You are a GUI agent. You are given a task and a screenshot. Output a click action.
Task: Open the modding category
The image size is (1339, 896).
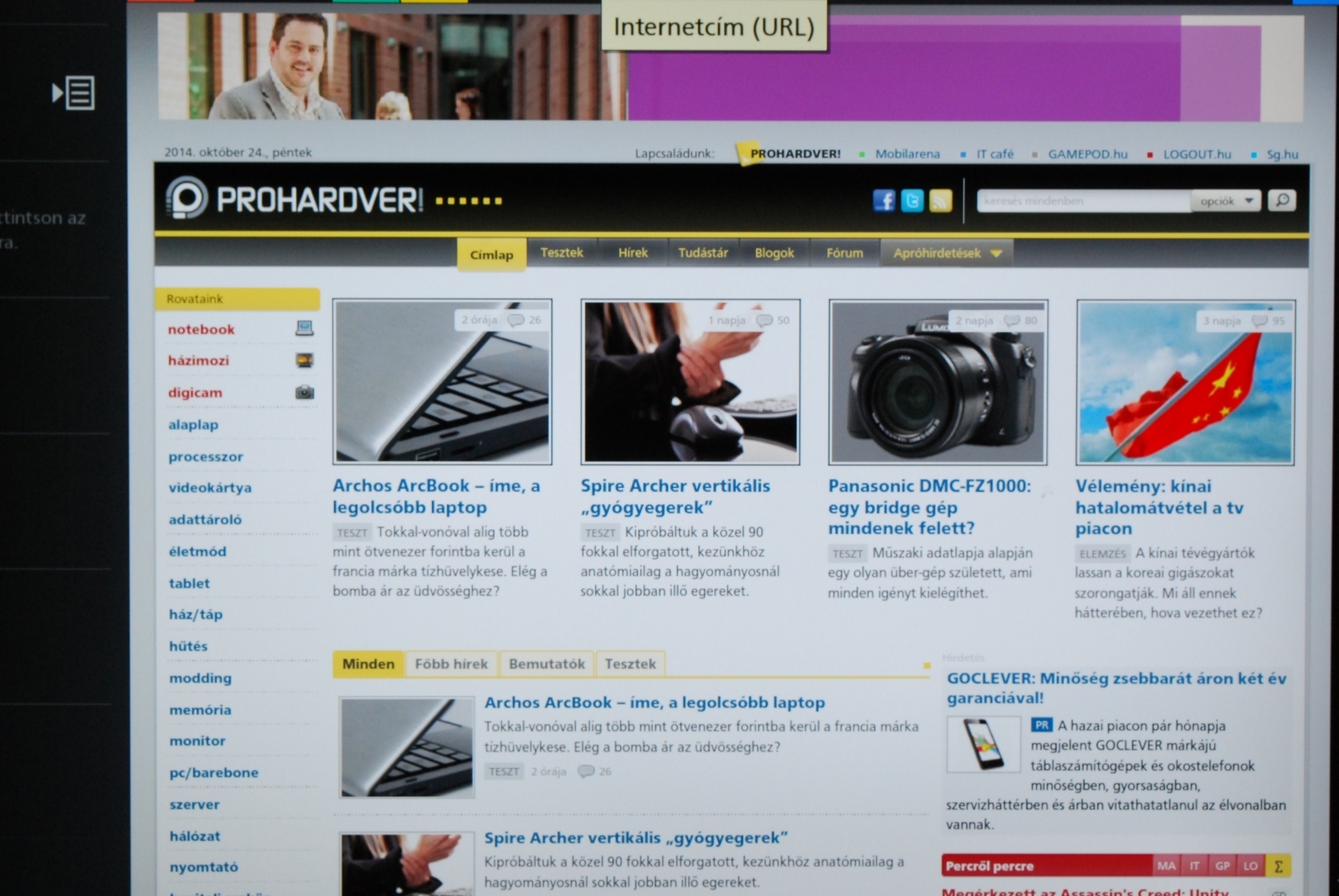[x=201, y=678]
